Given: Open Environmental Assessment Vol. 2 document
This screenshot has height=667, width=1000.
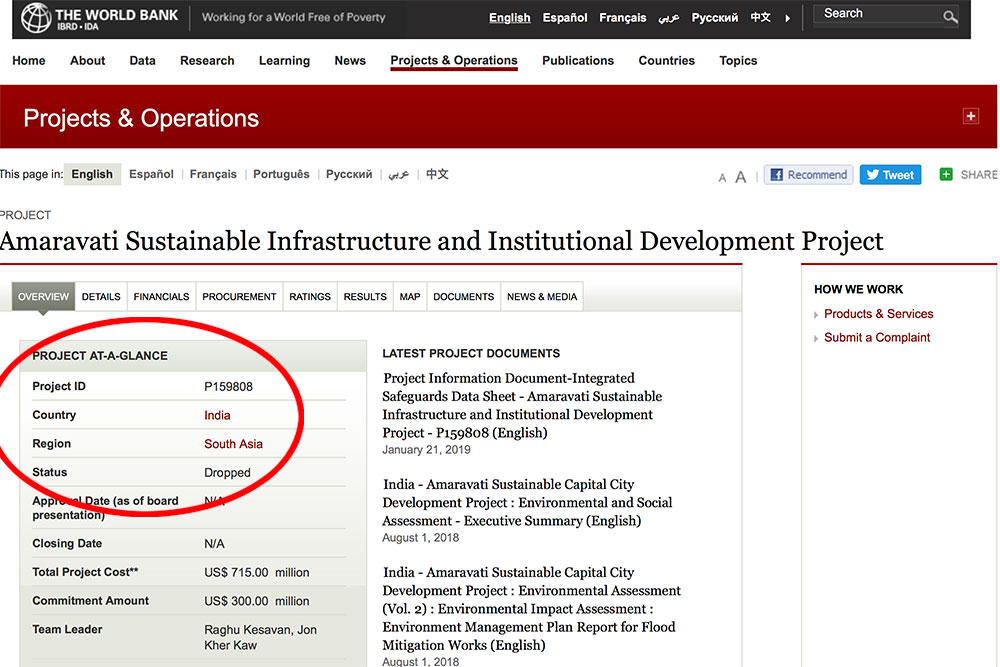Looking at the screenshot, I should (531, 608).
